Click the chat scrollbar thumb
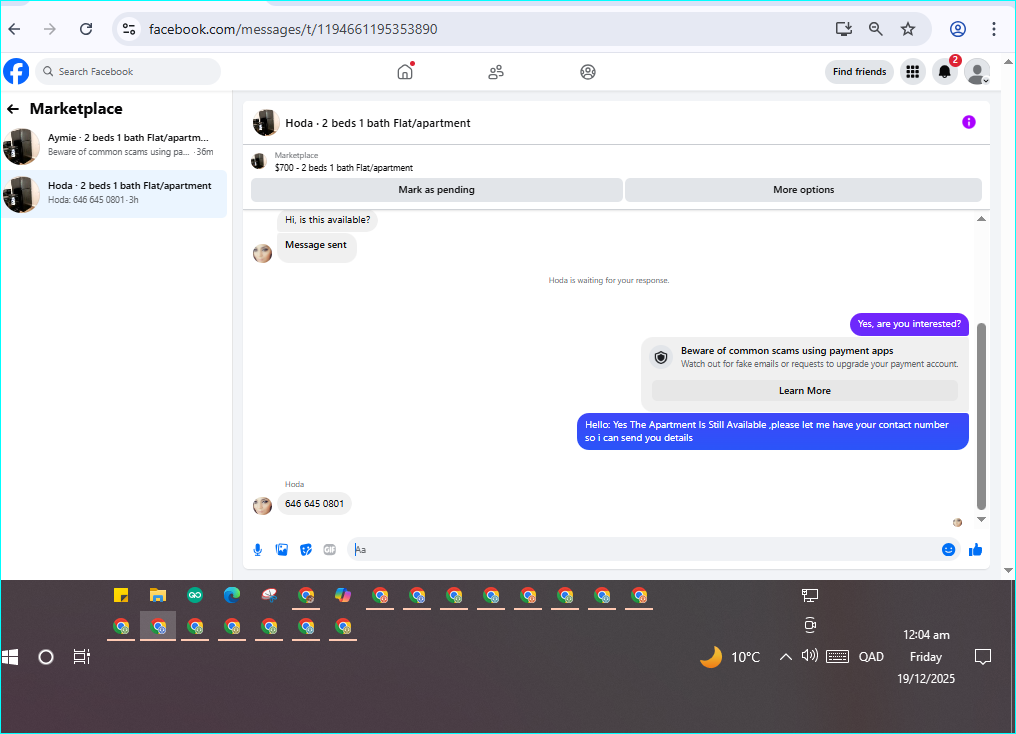Image resolution: width=1016 pixels, height=734 pixels. (x=981, y=417)
